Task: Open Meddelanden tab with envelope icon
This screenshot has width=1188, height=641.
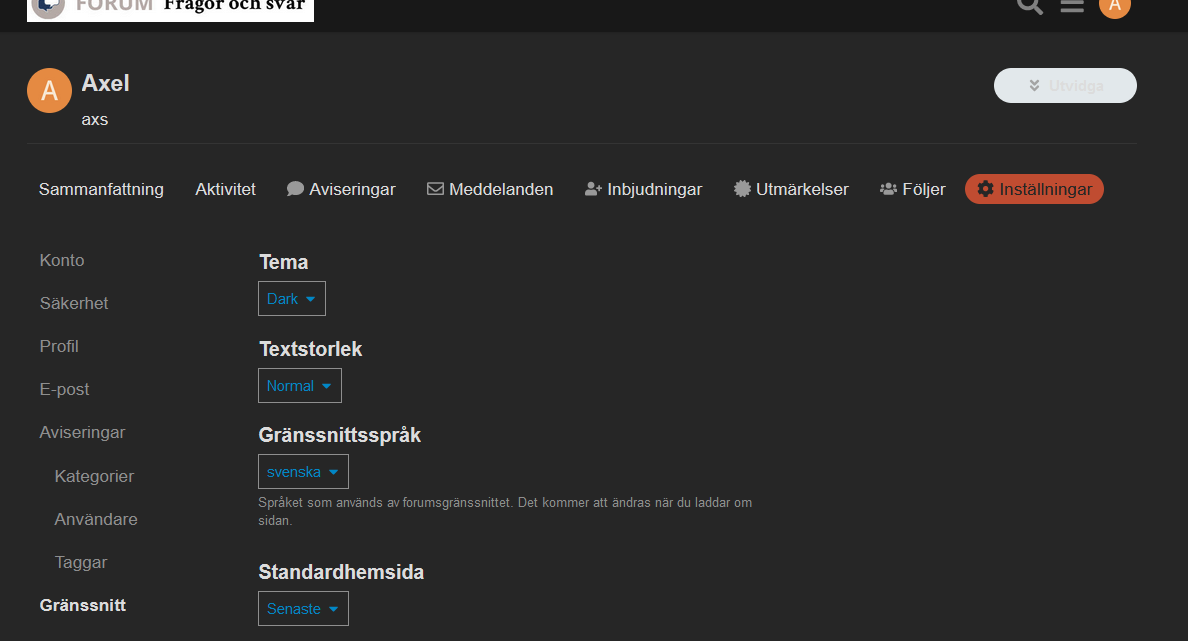Action: click(x=490, y=189)
